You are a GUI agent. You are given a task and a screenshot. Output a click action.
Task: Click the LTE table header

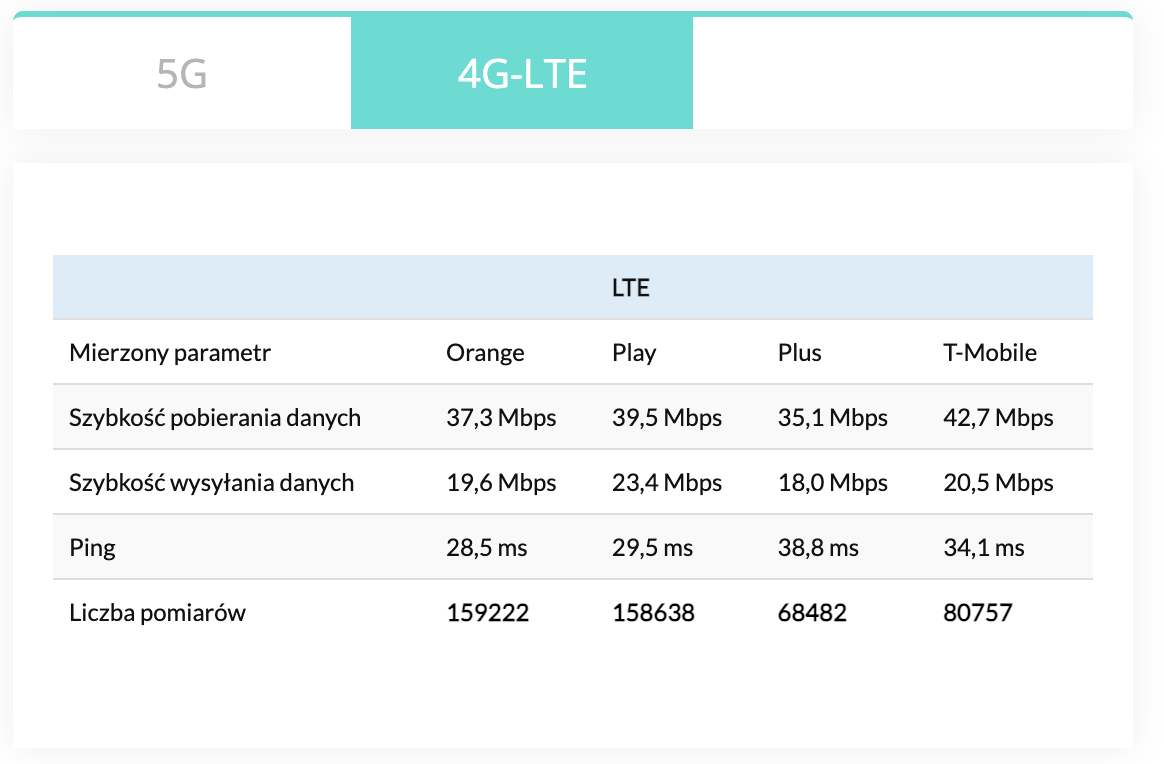(630, 288)
